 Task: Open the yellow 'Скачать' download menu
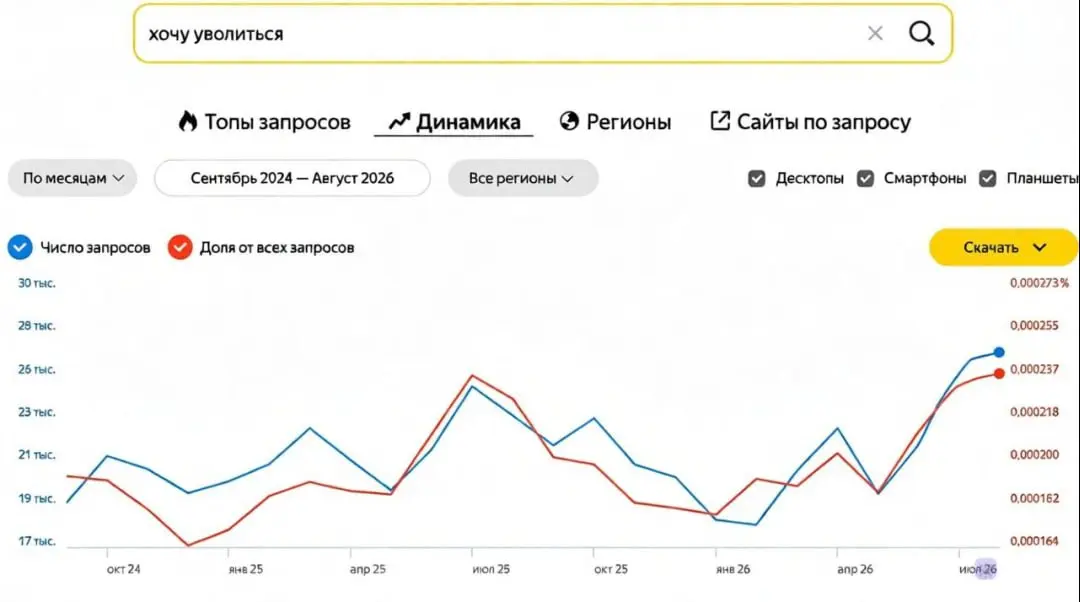[1004, 247]
